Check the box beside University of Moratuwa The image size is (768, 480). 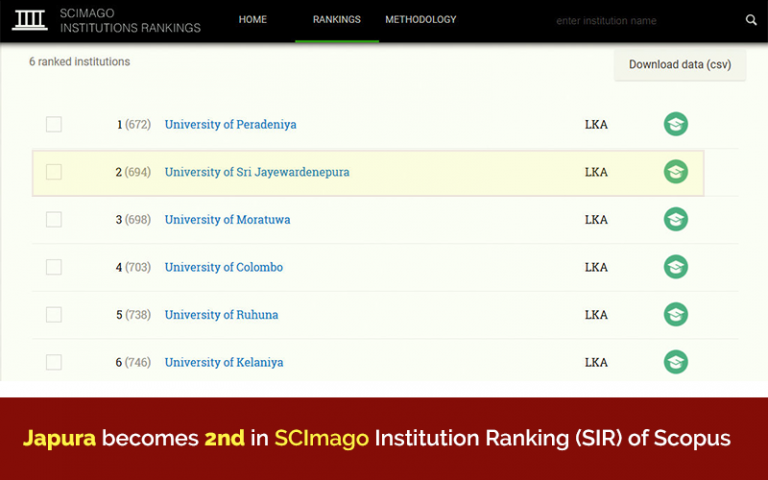tap(54, 220)
